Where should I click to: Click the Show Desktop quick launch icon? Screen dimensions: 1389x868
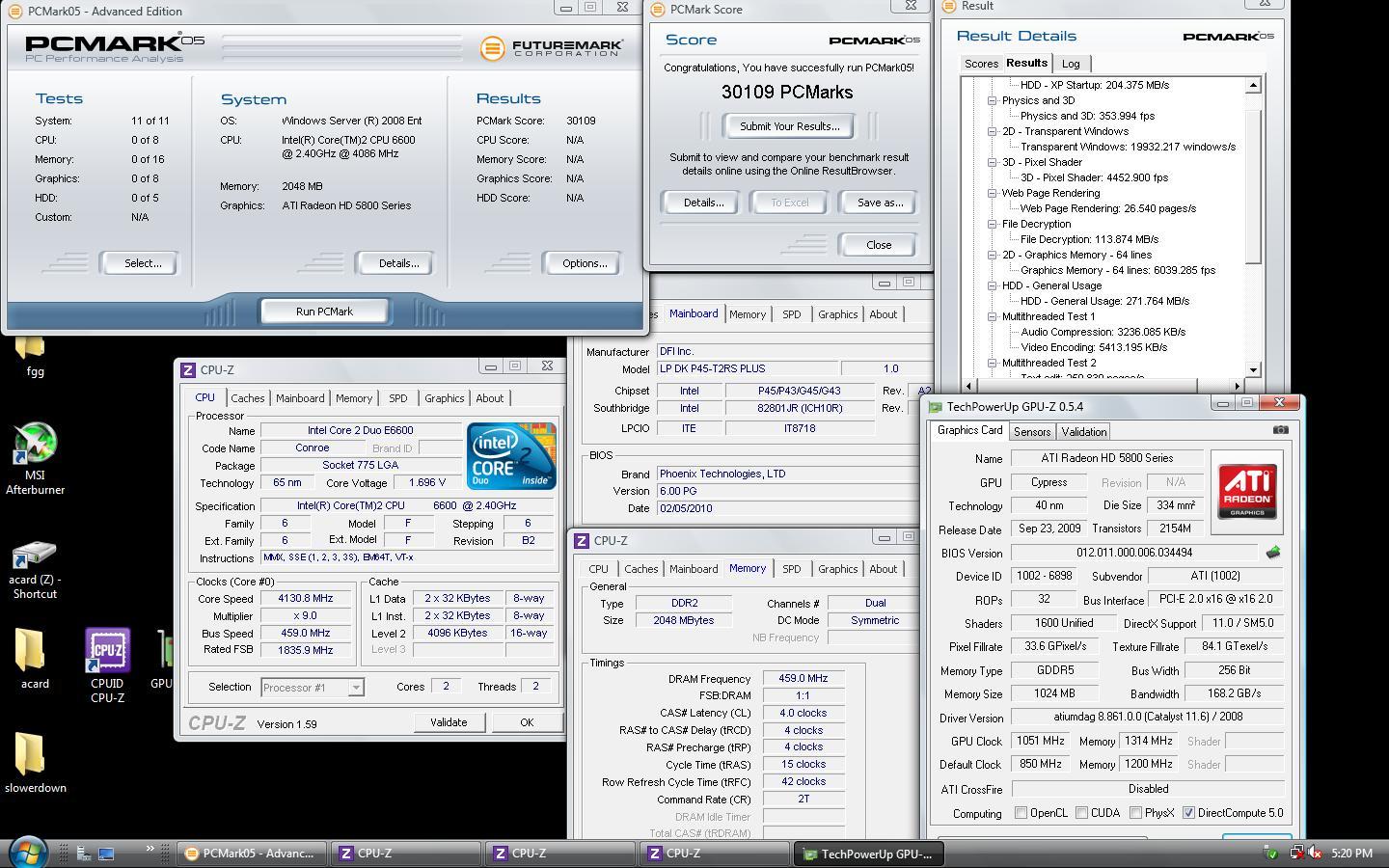click(106, 853)
